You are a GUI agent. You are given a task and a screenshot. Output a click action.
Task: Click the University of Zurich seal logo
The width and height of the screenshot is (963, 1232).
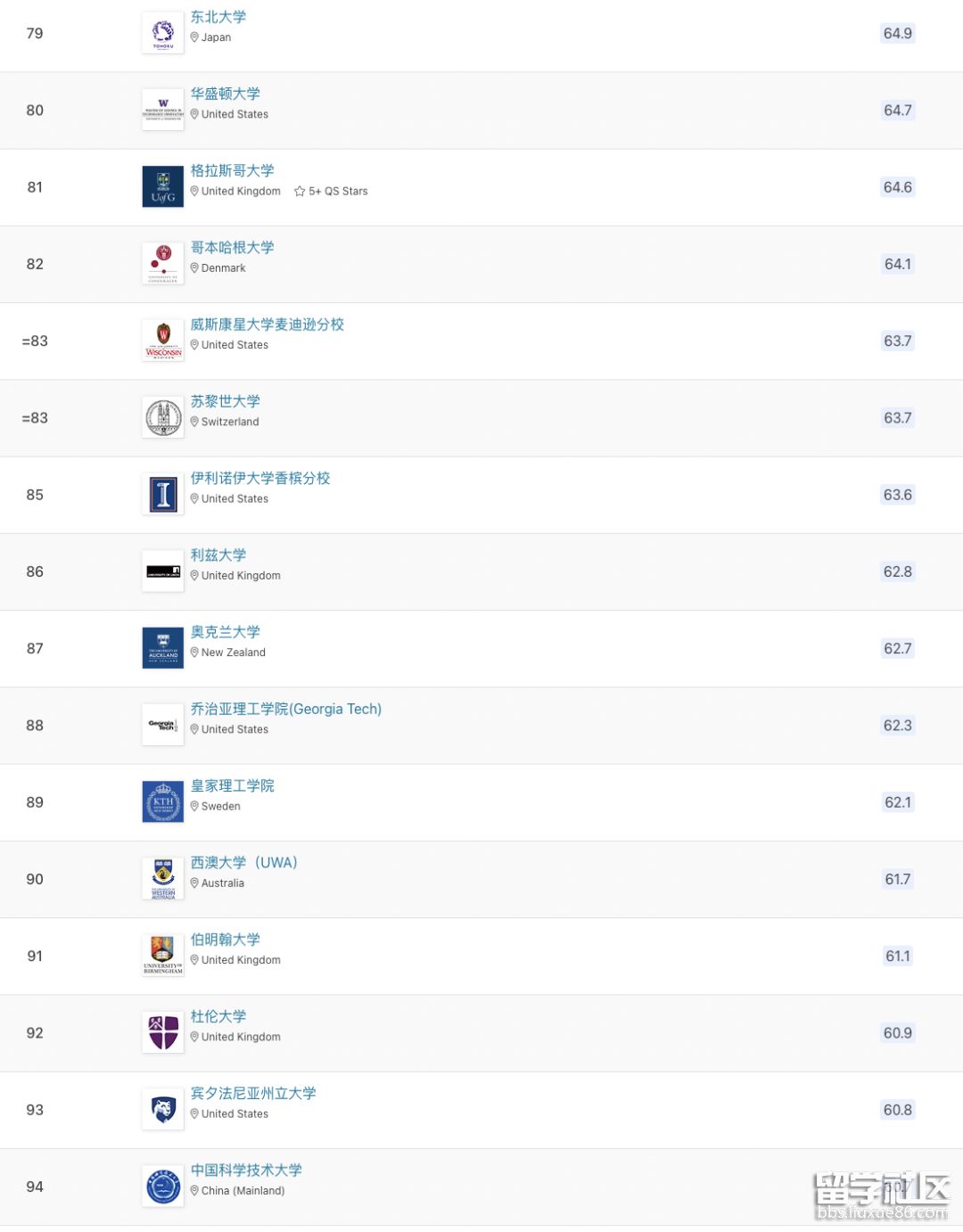click(x=163, y=417)
